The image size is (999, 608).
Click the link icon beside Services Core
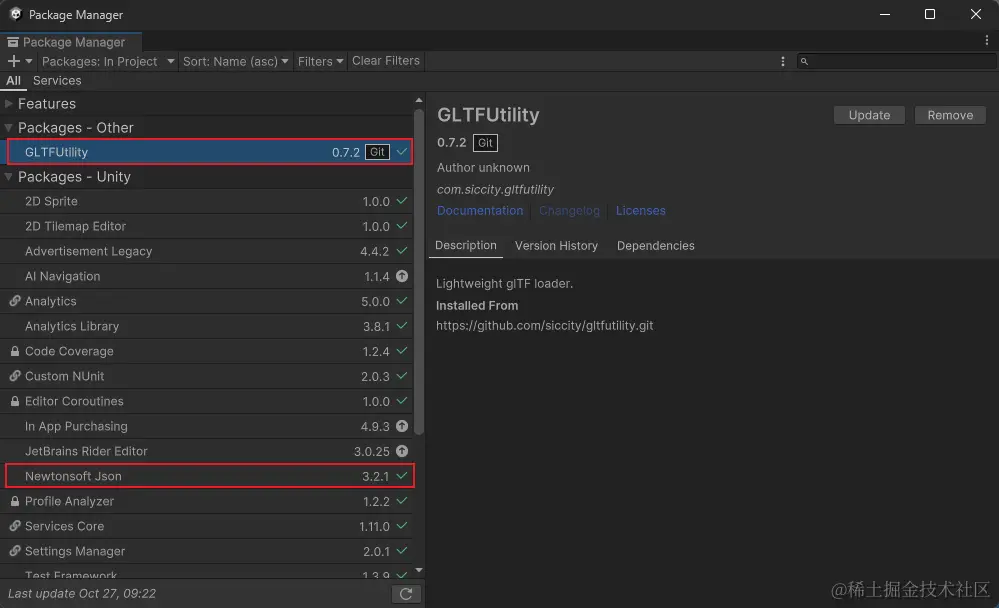tap(15, 526)
